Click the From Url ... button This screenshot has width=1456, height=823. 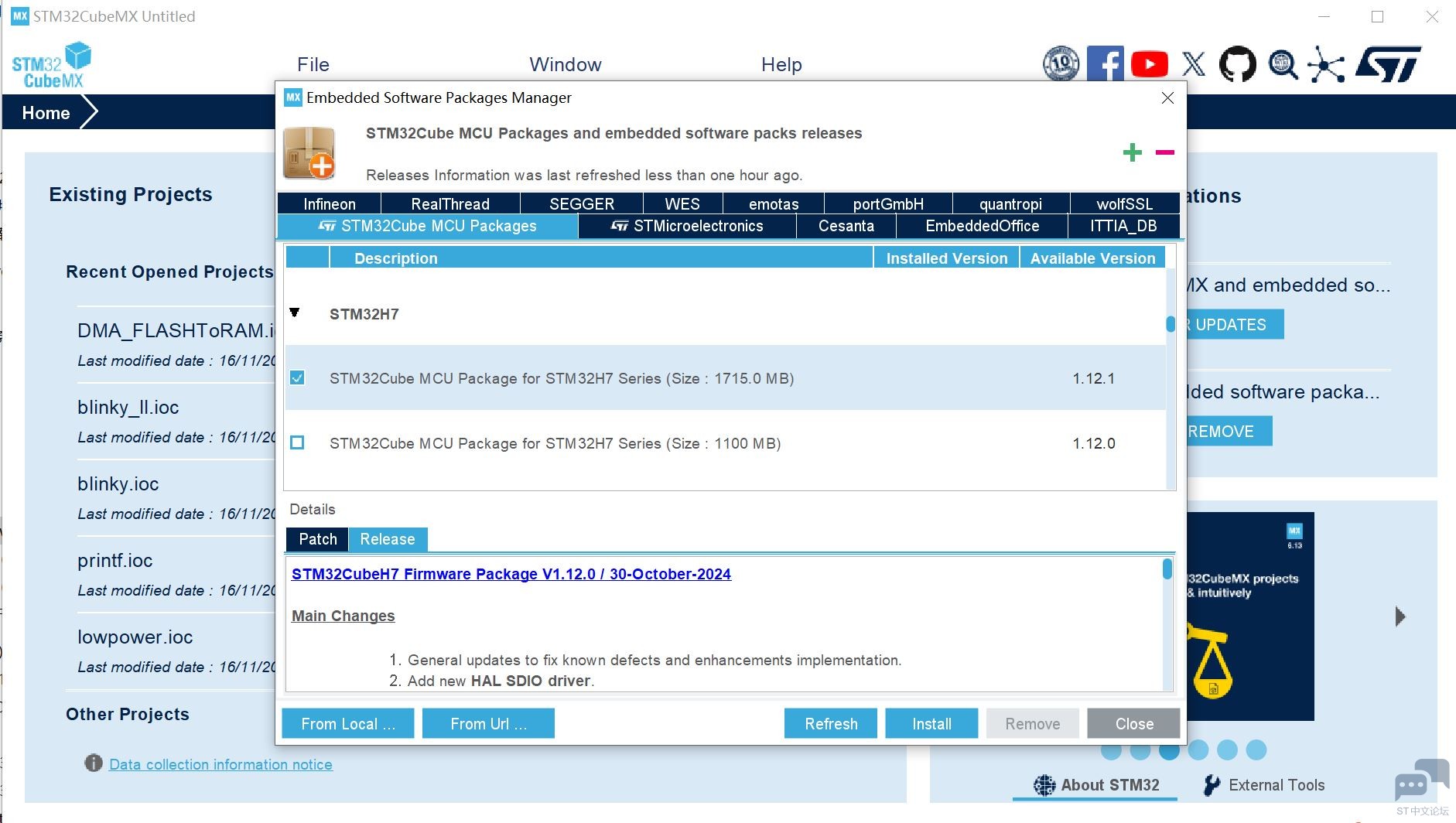(488, 723)
